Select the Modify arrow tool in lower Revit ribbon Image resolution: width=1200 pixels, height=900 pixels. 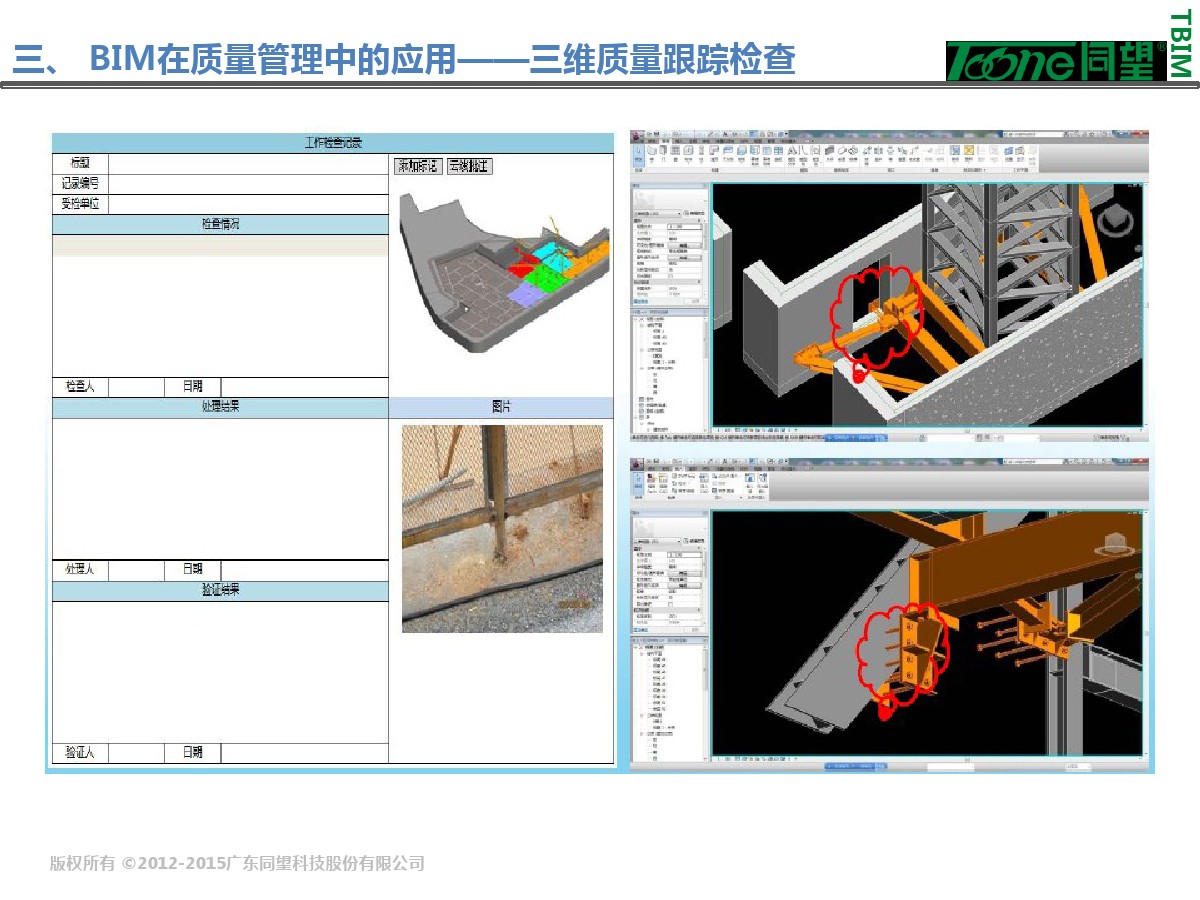(x=639, y=482)
